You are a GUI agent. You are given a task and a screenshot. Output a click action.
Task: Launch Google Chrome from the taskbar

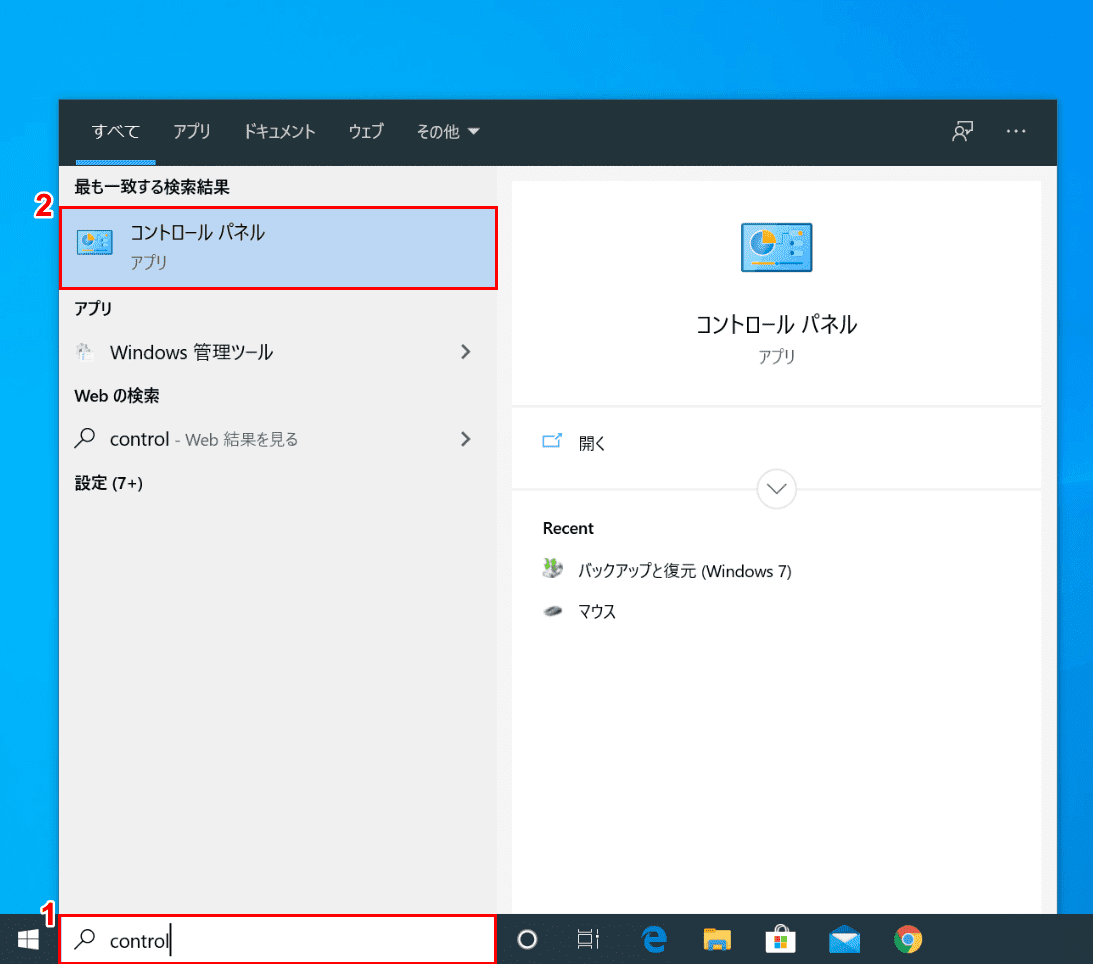908,940
